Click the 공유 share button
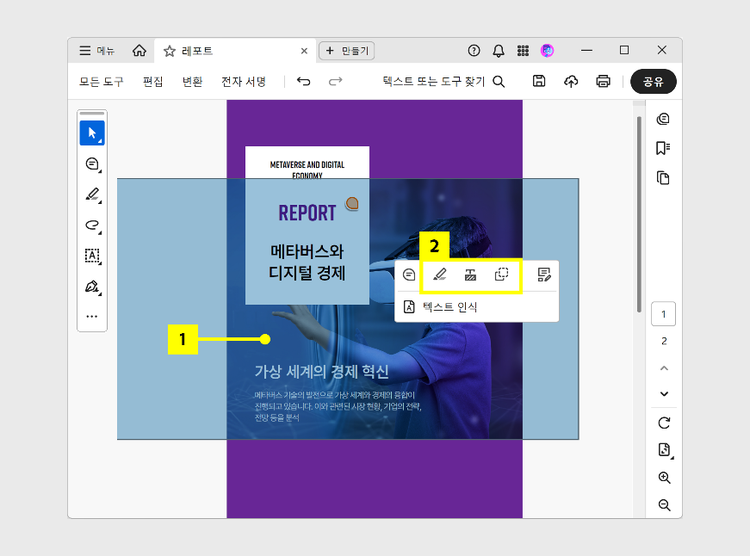 click(653, 81)
